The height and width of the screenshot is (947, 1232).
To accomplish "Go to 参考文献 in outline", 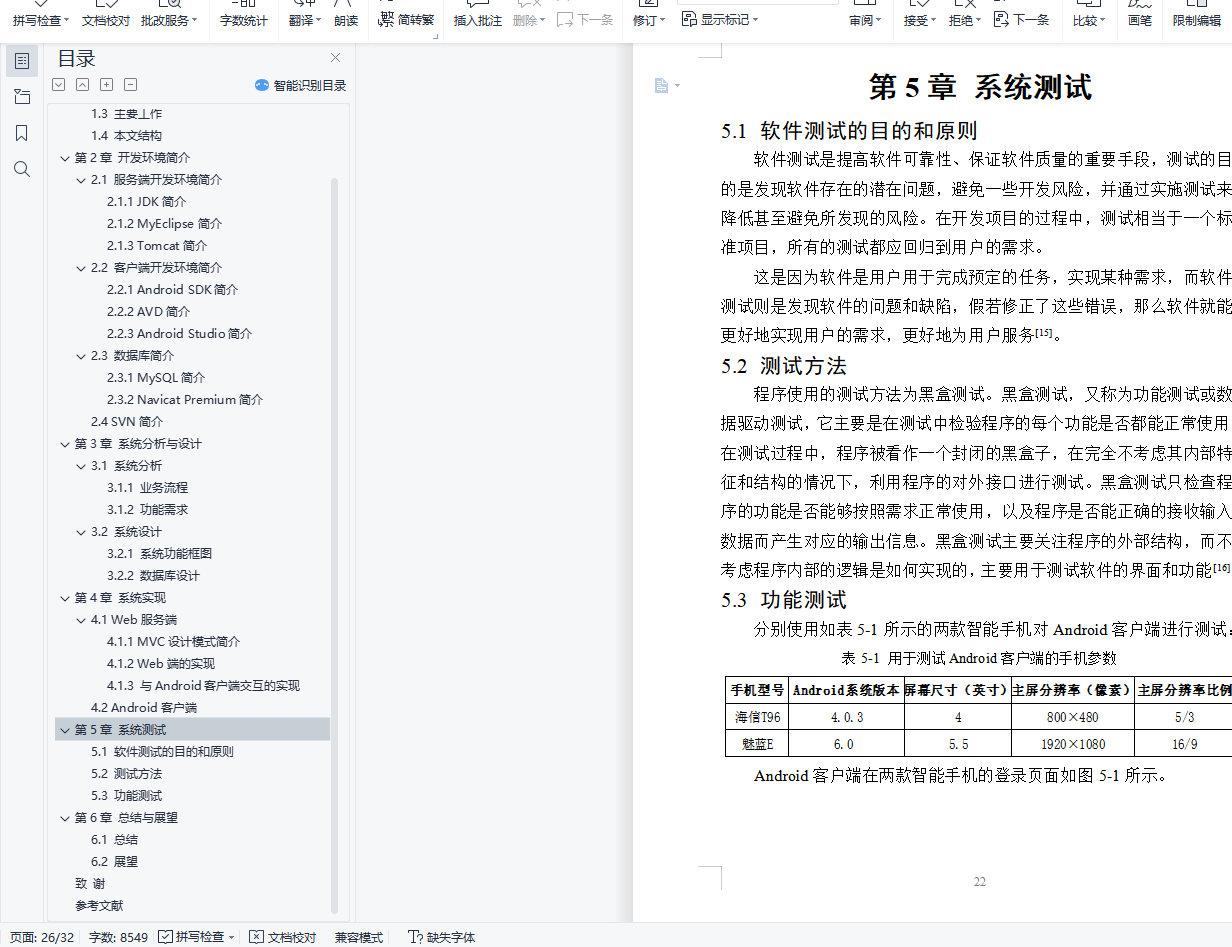I will click(x=99, y=906).
